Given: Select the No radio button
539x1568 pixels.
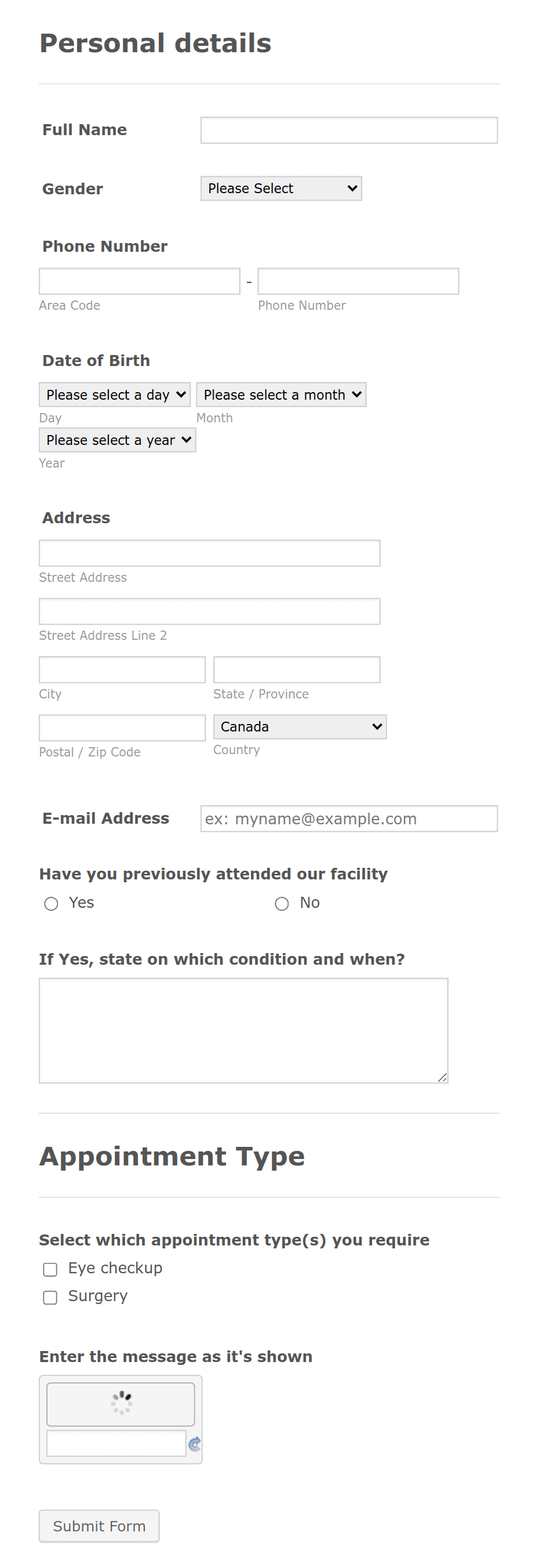Looking at the screenshot, I should 282,903.
